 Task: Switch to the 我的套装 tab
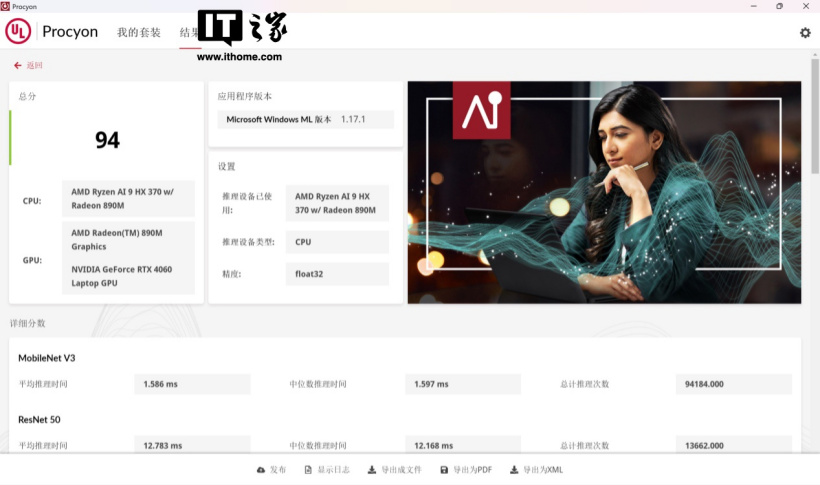[x=138, y=32]
